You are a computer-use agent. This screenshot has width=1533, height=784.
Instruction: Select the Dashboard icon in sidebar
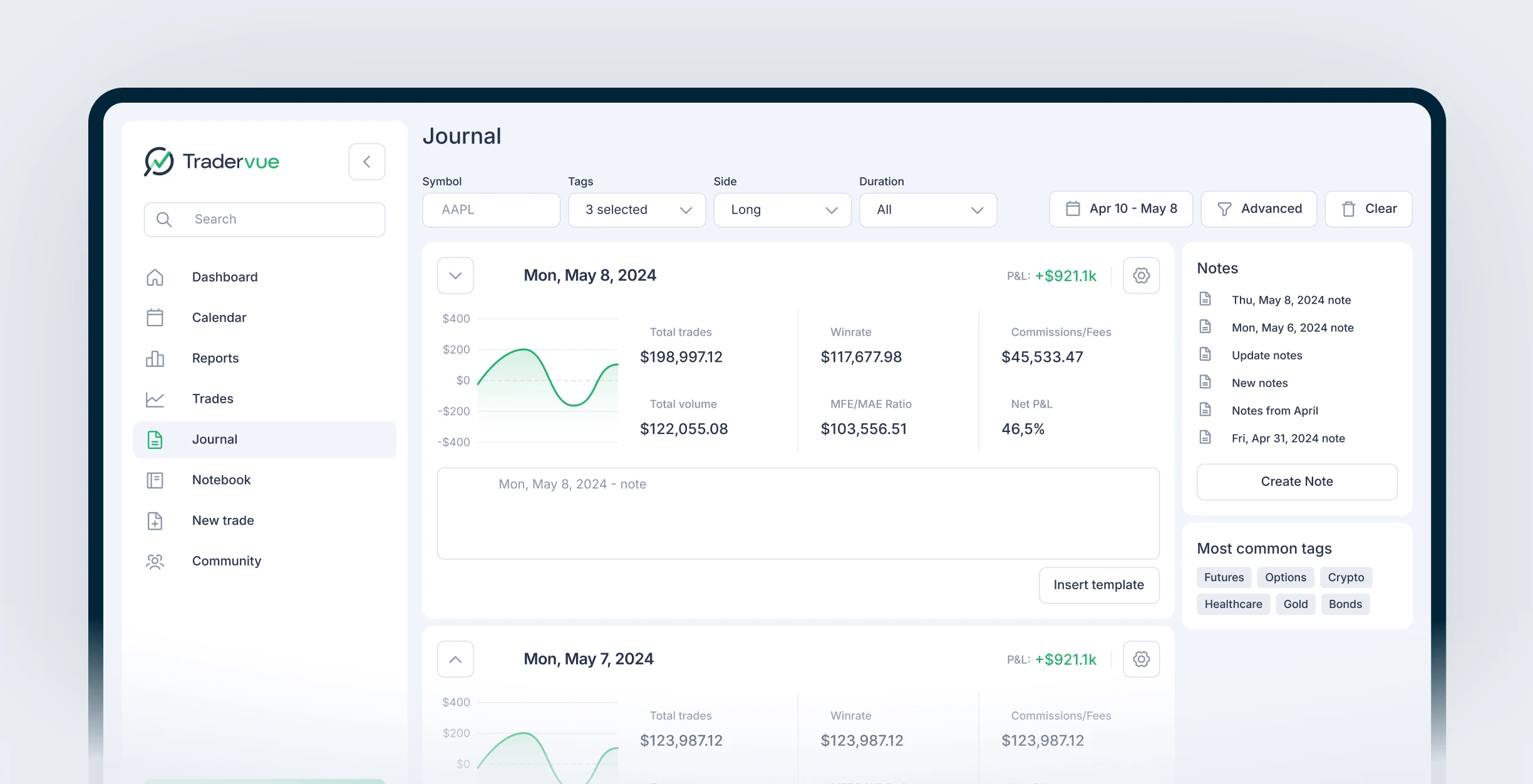tap(155, 277)
